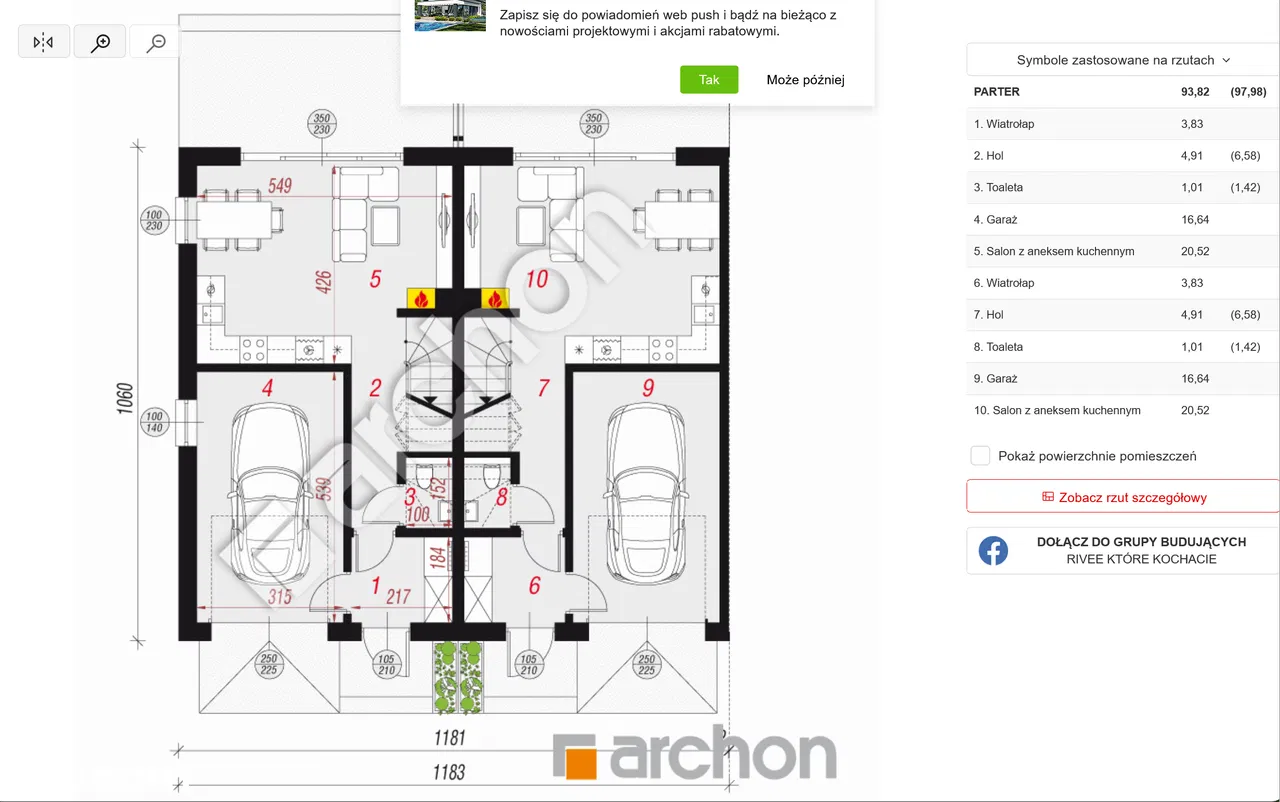
Task: Zoom in with the magnifier plus icon
Action: pyautogui.click(x=100, y=42)
